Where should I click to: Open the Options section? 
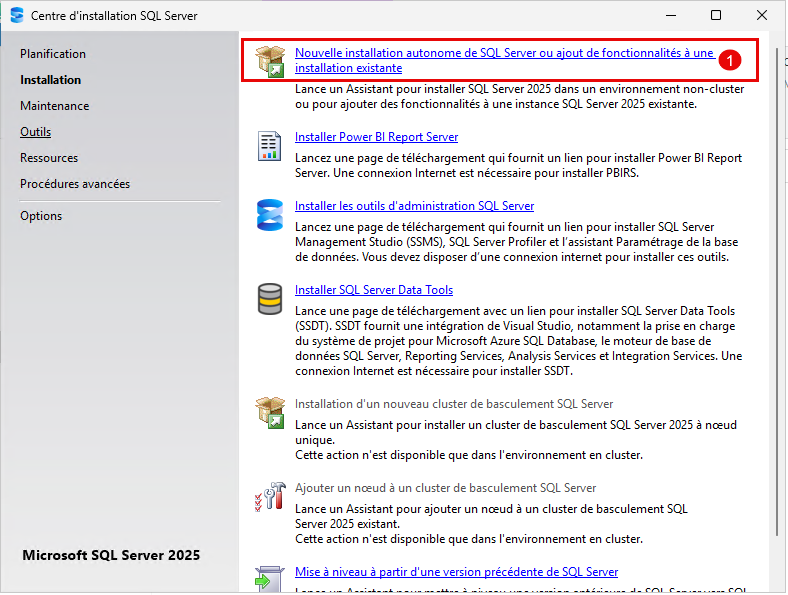[x=41, y=216]
